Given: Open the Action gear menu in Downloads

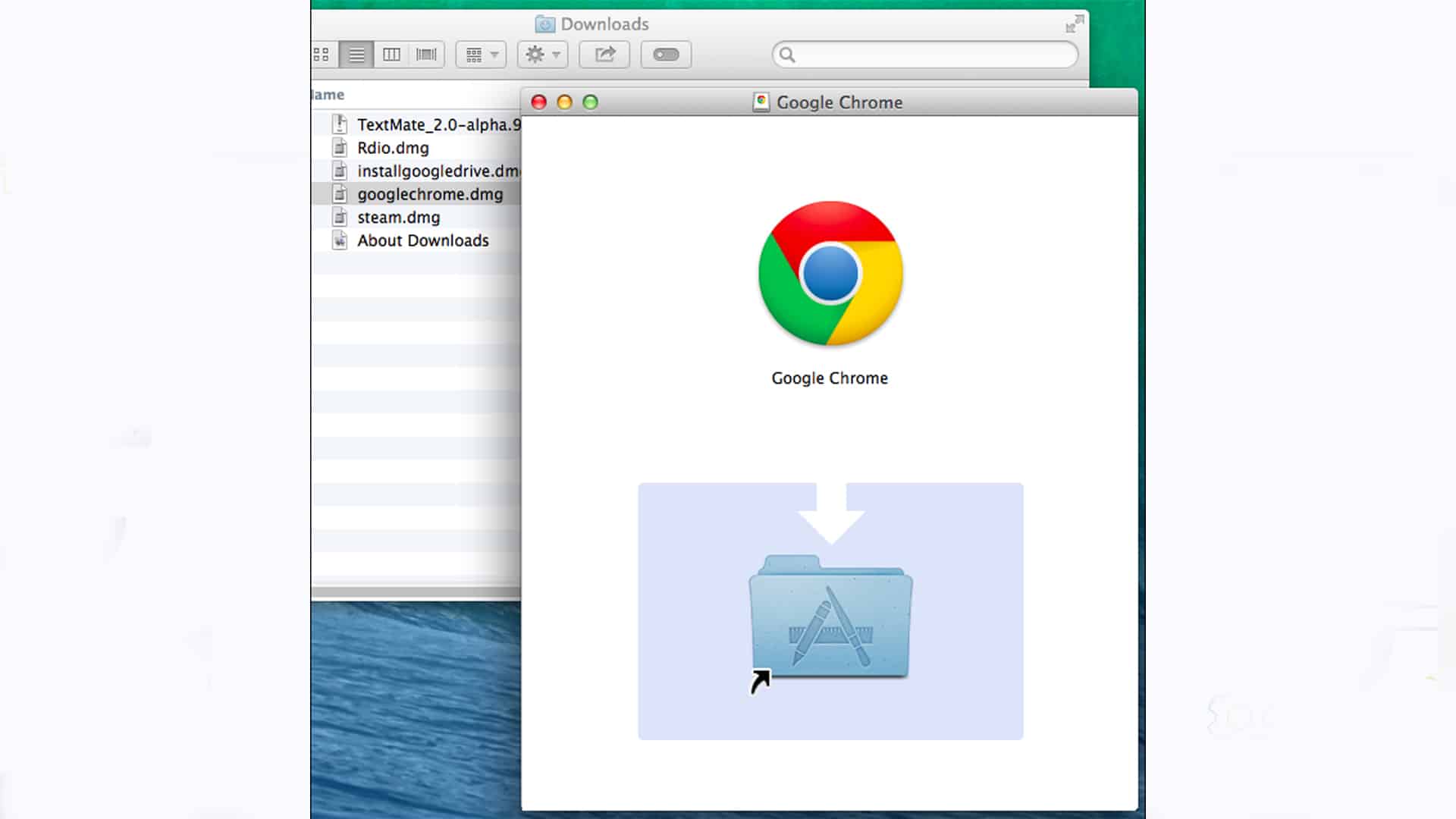Looking at the screenshot, I should (x=543, y=55).
